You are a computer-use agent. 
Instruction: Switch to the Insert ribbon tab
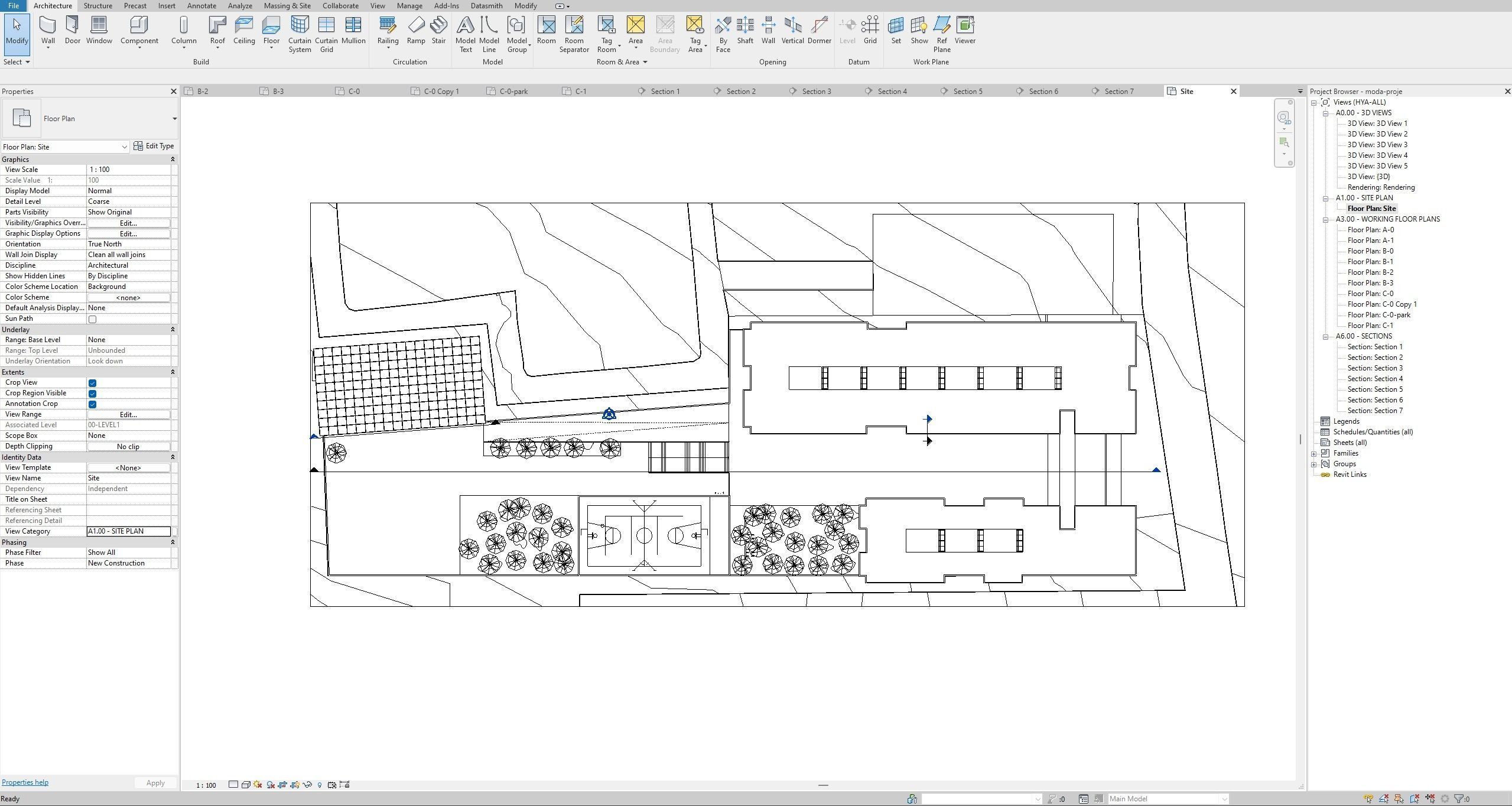pyautogui.click(x=166, y=5)
